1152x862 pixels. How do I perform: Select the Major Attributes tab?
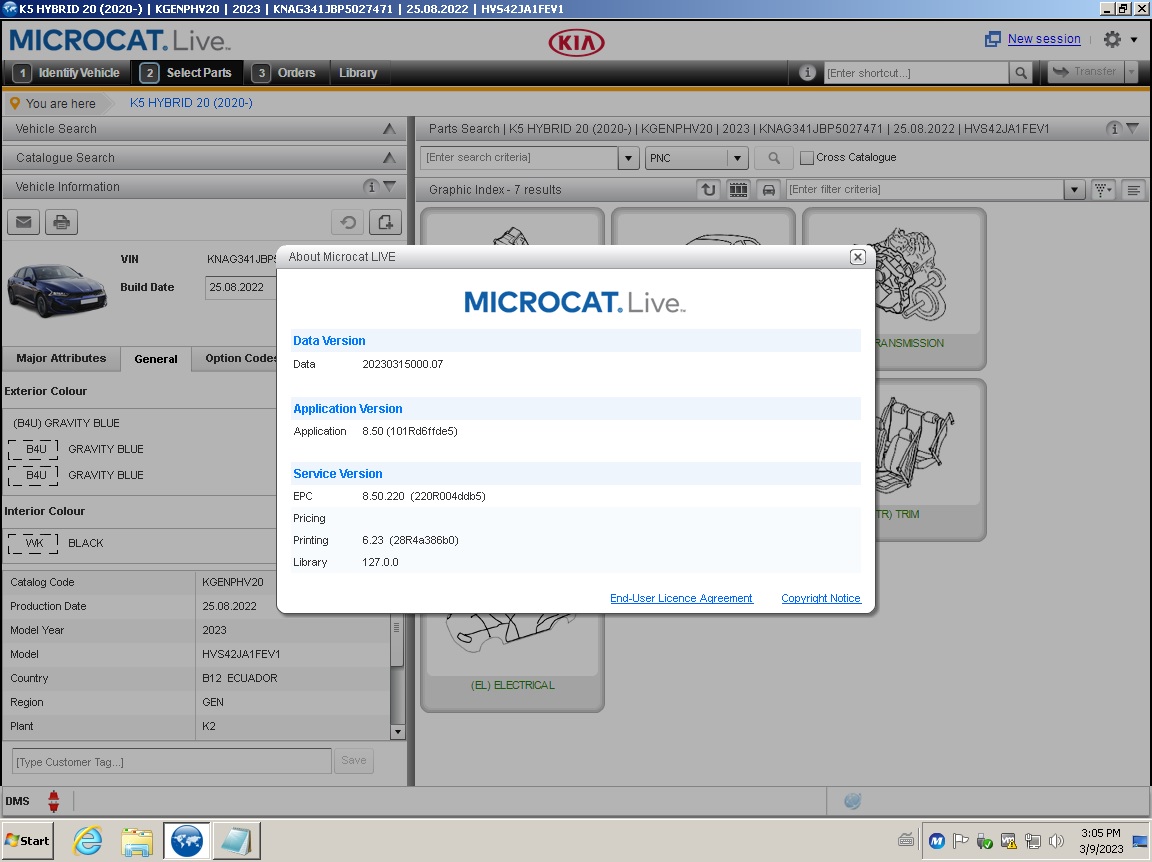pos(61,359)
